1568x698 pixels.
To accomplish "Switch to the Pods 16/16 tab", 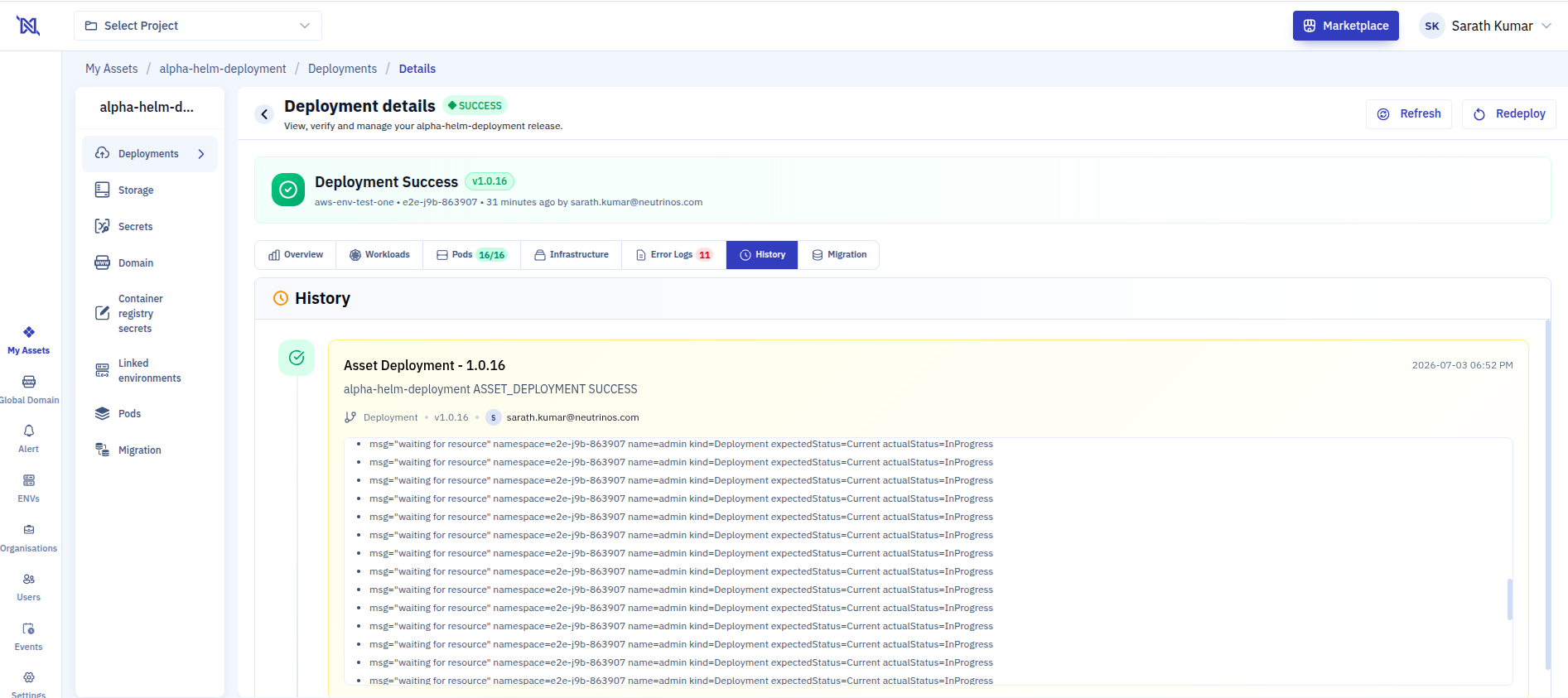I will 471,255.
